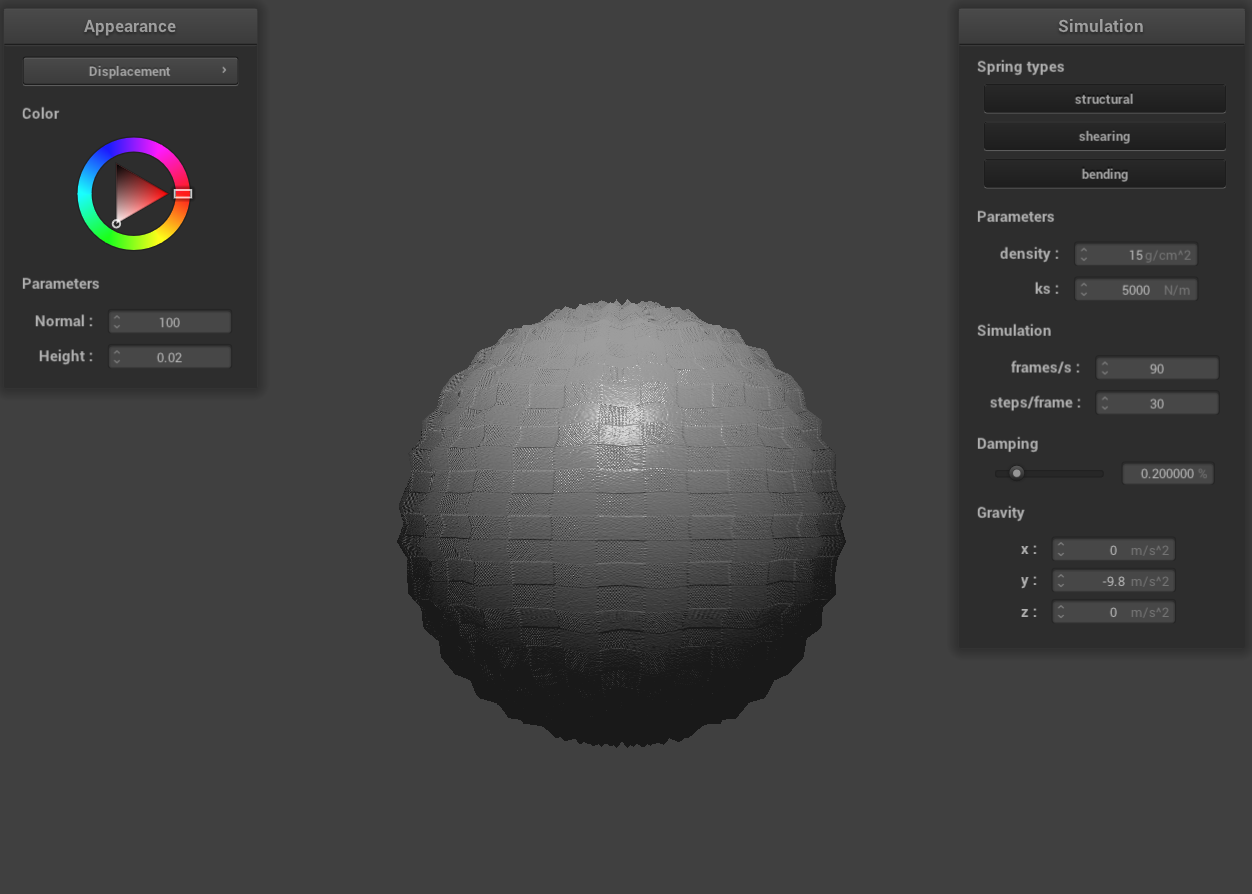Click the red hue selector marker
Screen dimensions: 1252x894
pos(182,193)
